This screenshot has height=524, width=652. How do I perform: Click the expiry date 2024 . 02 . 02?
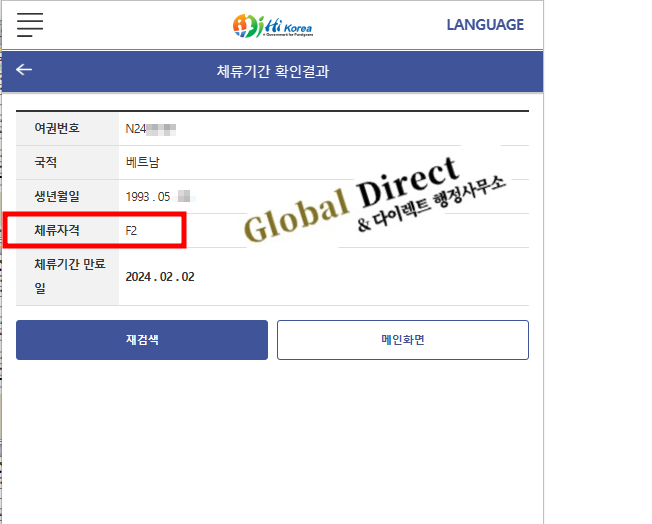[x=160, y=277]
